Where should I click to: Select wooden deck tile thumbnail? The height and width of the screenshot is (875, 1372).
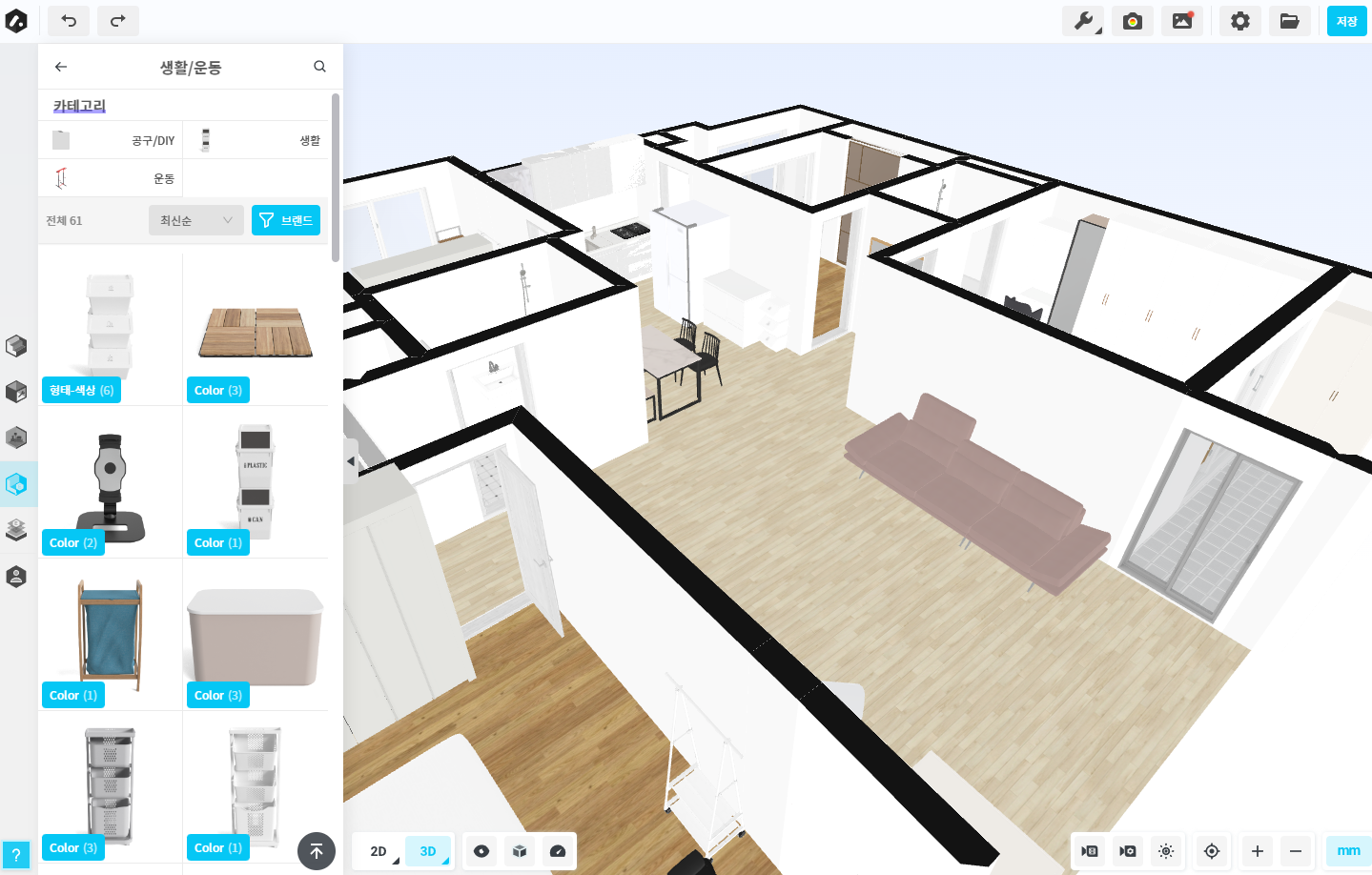point(256,332)
